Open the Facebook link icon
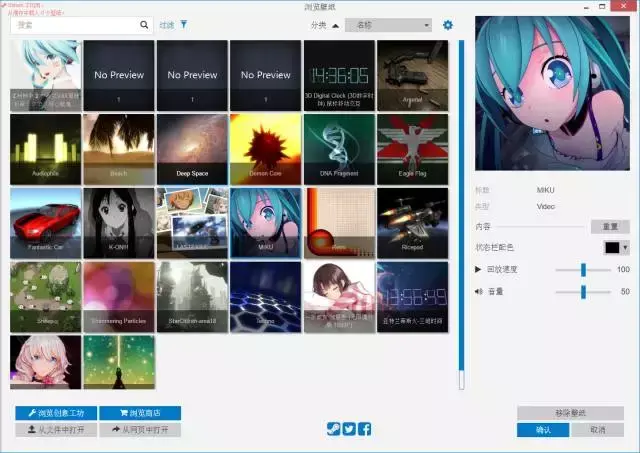This screenshot has width=640, height=453. (x=364, y=429)
